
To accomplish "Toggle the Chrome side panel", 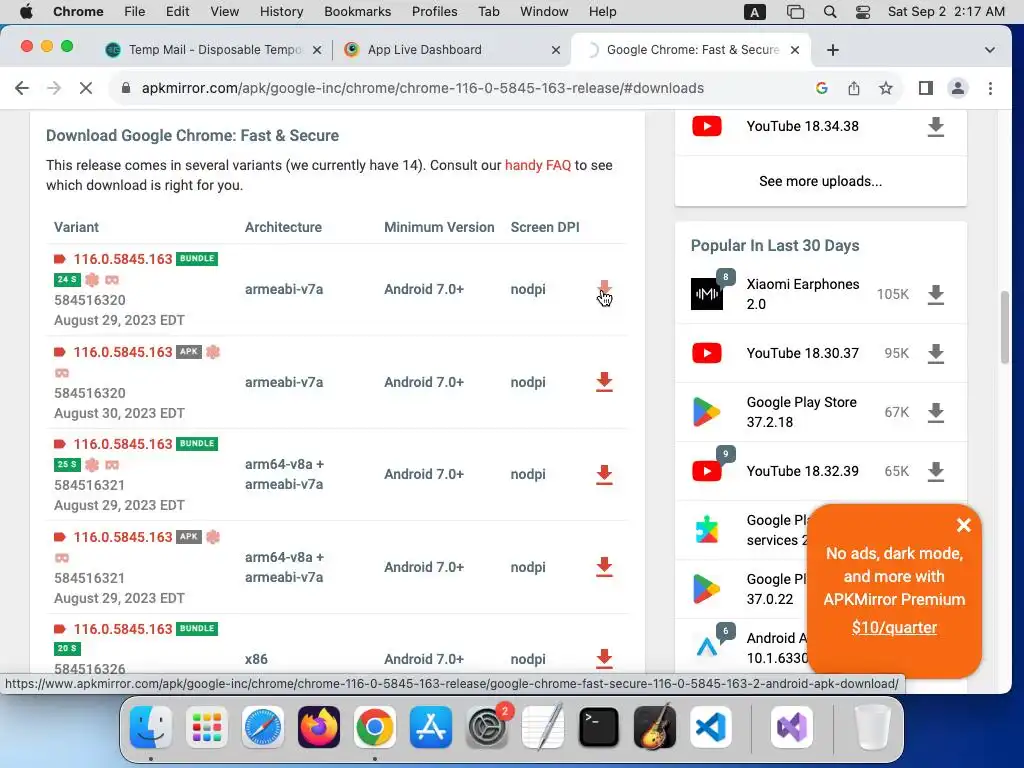I will click(925, 88).
